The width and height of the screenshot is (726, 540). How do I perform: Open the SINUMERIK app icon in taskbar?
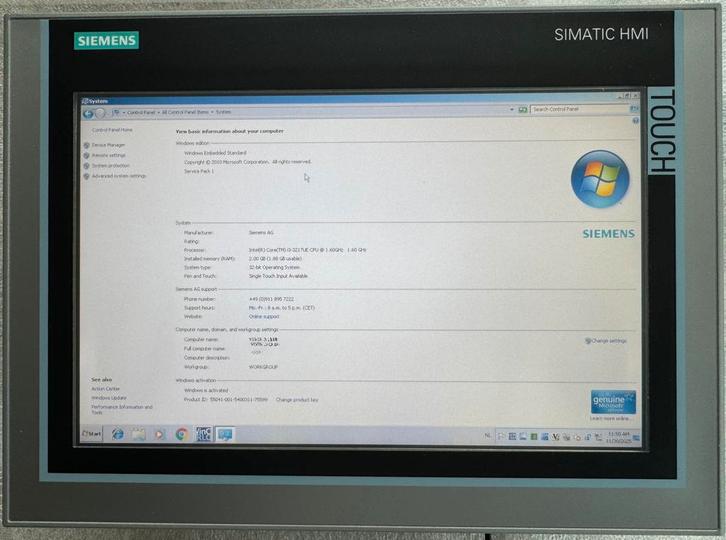pyautogui.click(x=203, y=434)
